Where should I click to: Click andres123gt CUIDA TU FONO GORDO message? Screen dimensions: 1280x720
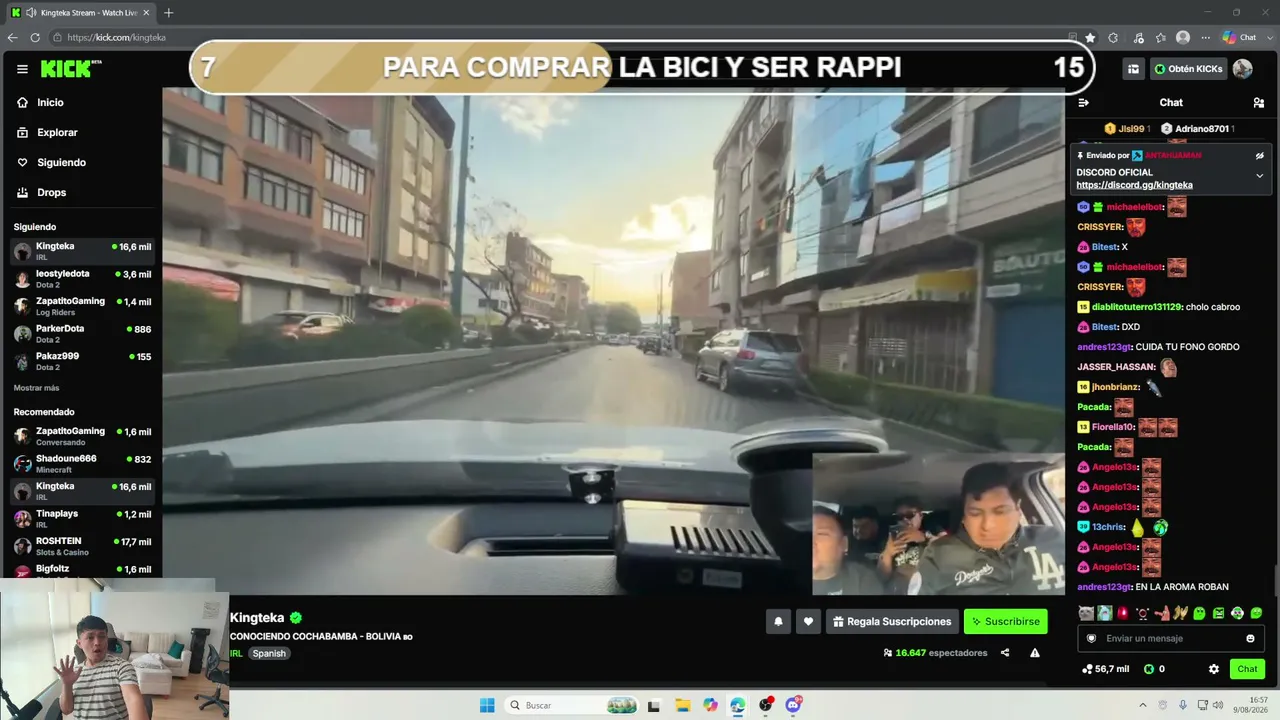point(1158,347)
